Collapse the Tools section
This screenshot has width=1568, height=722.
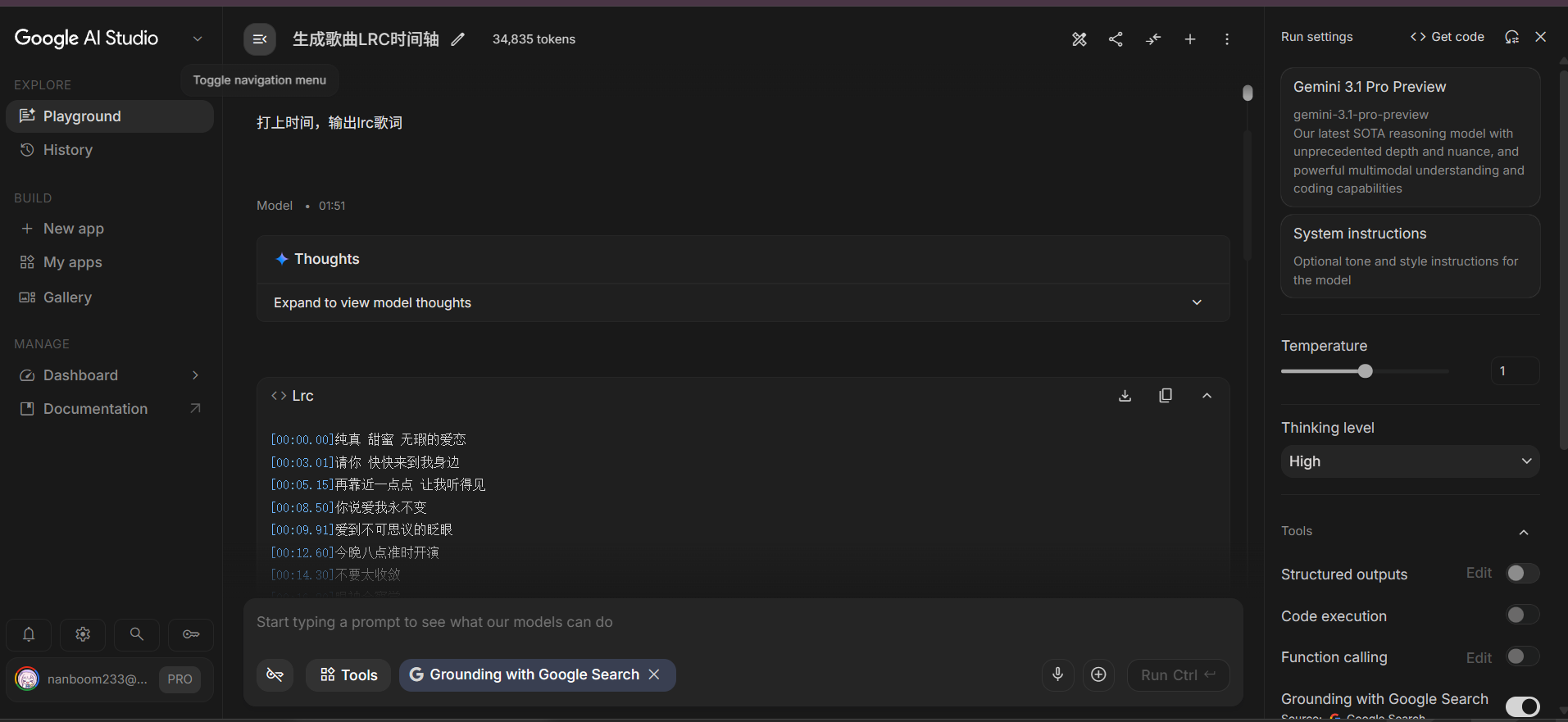(1524, 532)
